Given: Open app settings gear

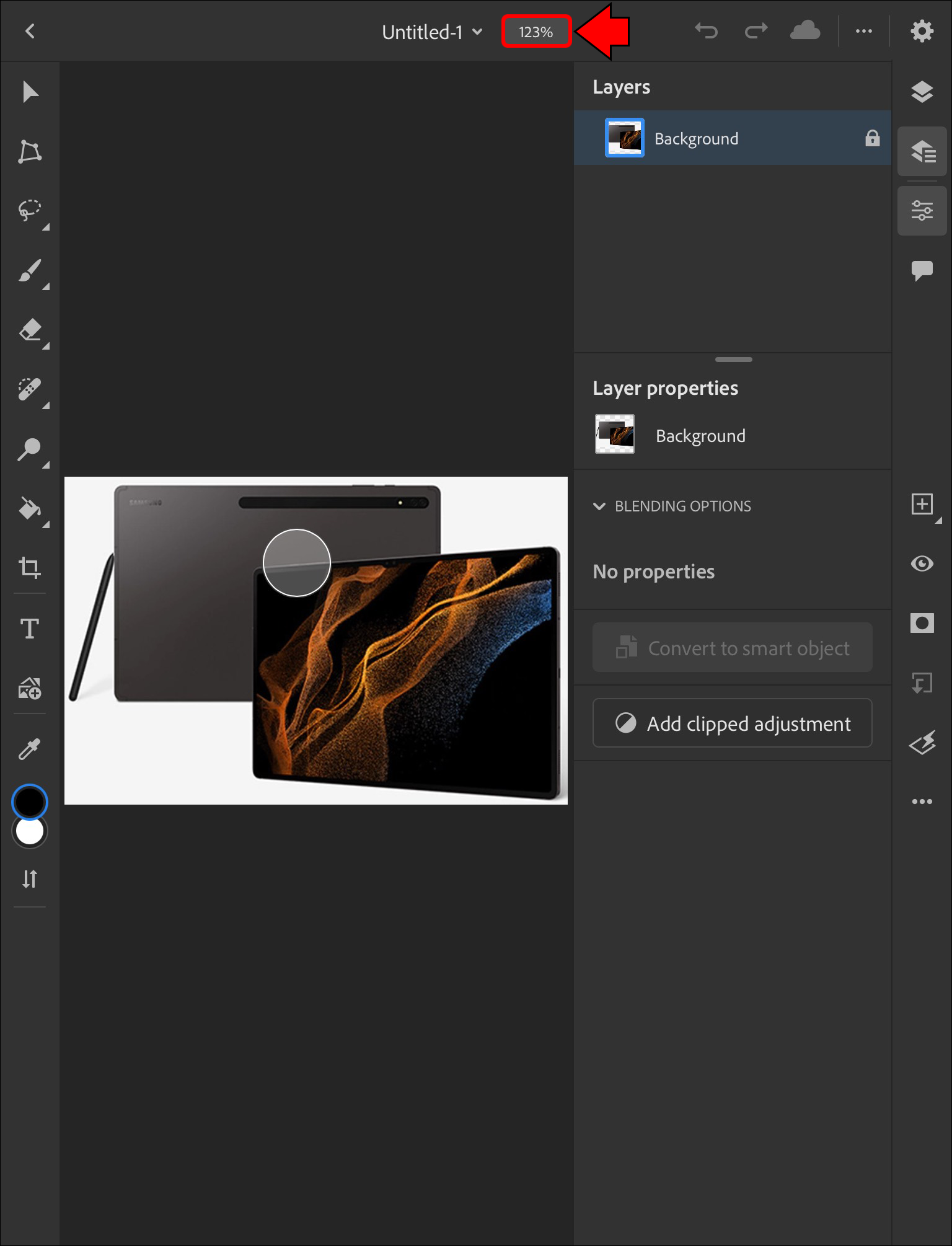Looking at the screenshot, I should [x=922, y=31].
